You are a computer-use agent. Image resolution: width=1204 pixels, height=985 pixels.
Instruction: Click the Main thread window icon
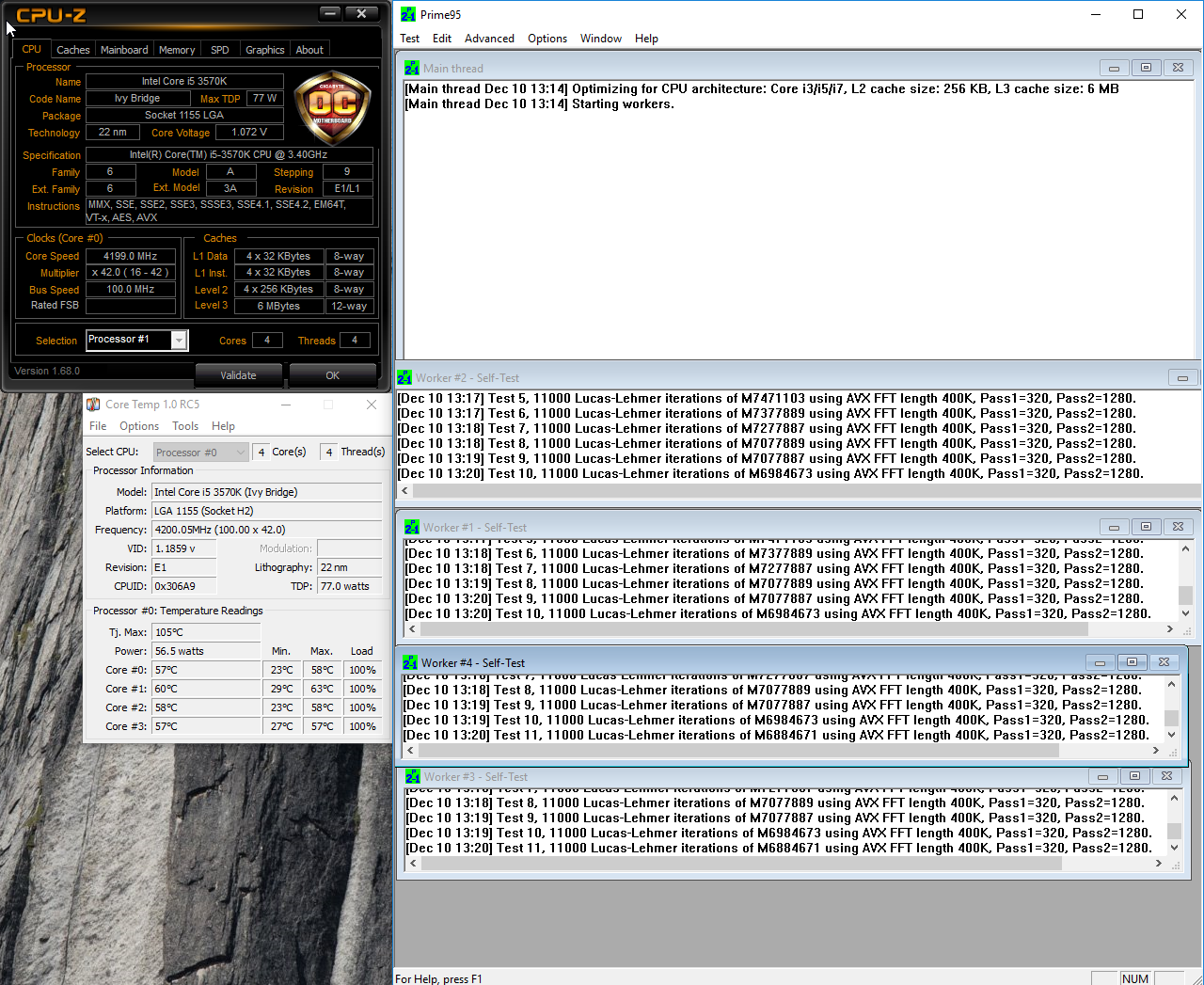click(412, 68)
